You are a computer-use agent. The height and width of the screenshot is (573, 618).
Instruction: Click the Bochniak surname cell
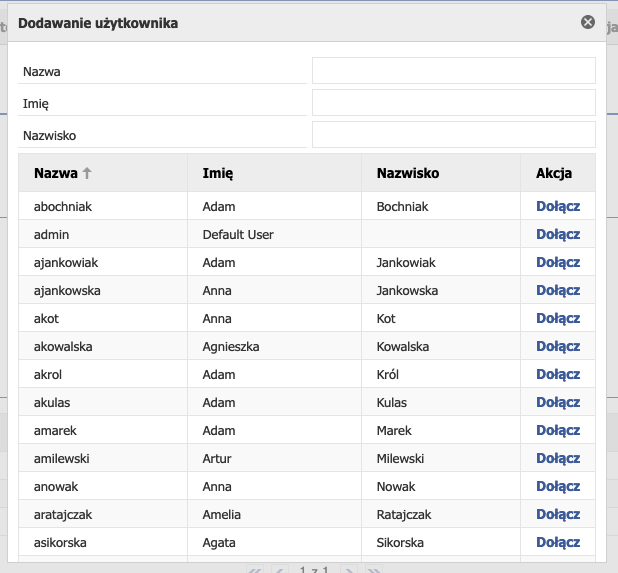tap(441, 206)
